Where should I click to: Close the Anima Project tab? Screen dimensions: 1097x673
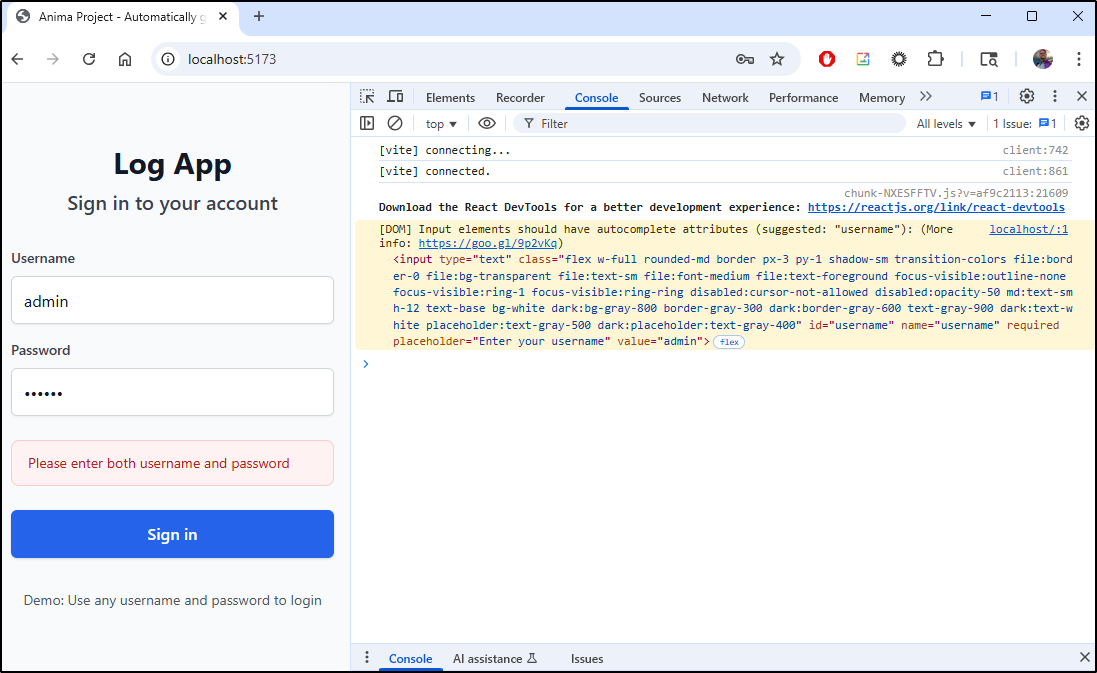click(x=223, y=16)
